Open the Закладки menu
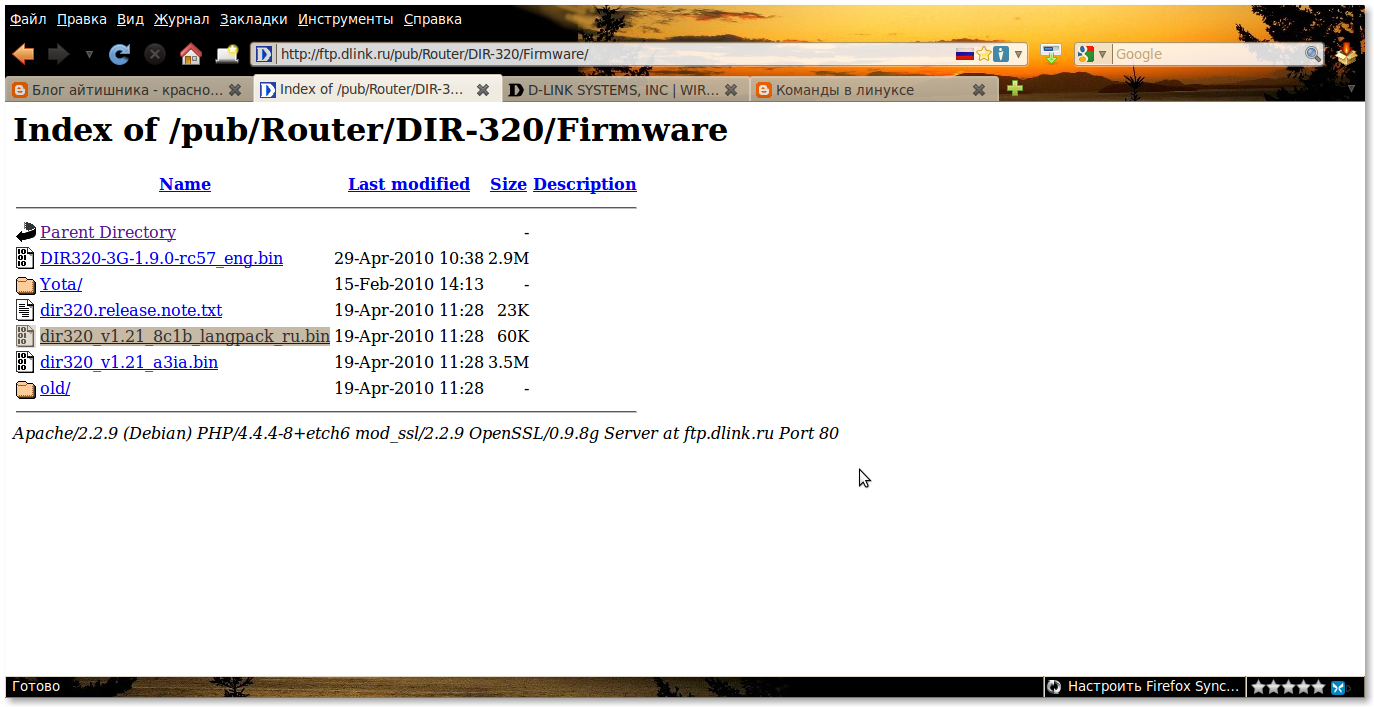Image resolution: width=1374 pixels, height=707 pixels. (253, 19)
